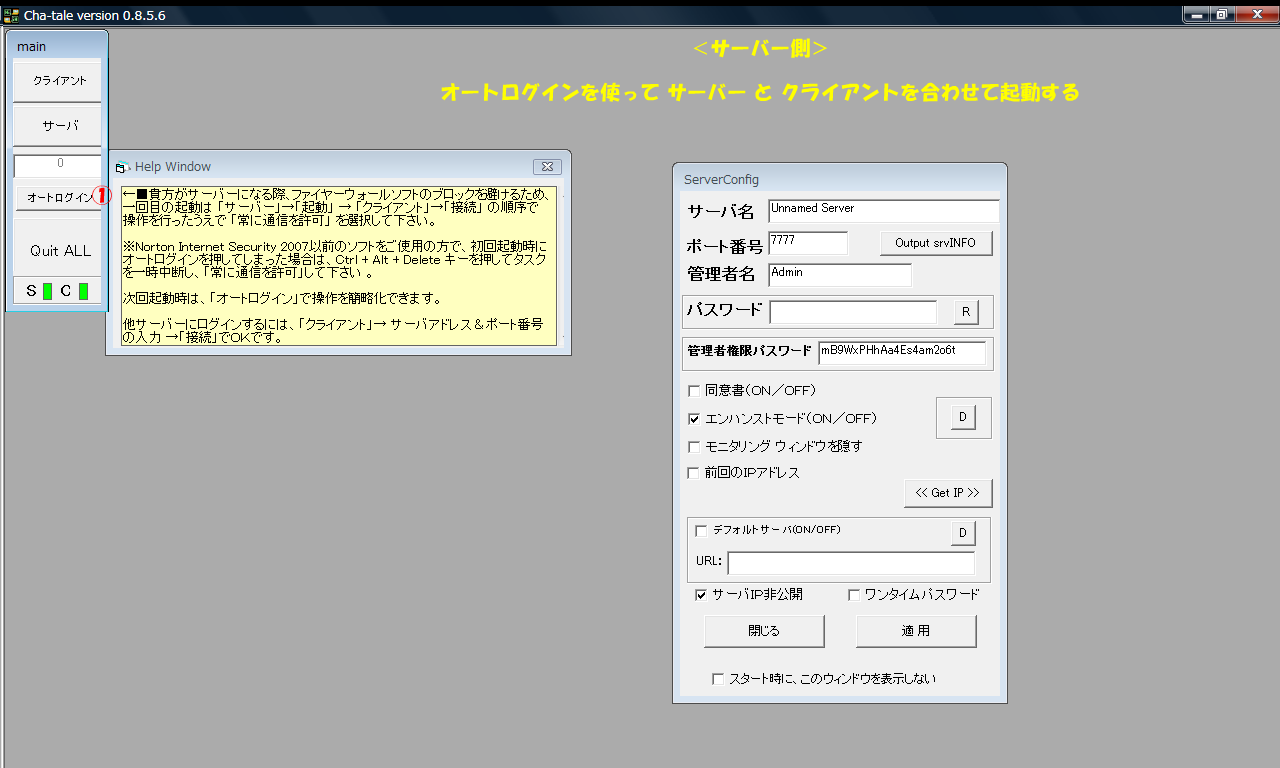
Task: Click the Quit ALL button
Action: click(58, 250)
